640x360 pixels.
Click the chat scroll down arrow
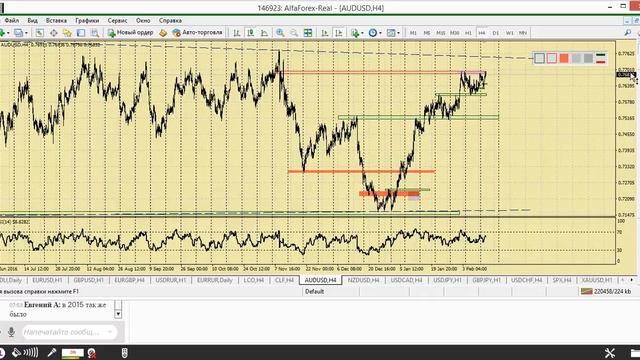118,314
